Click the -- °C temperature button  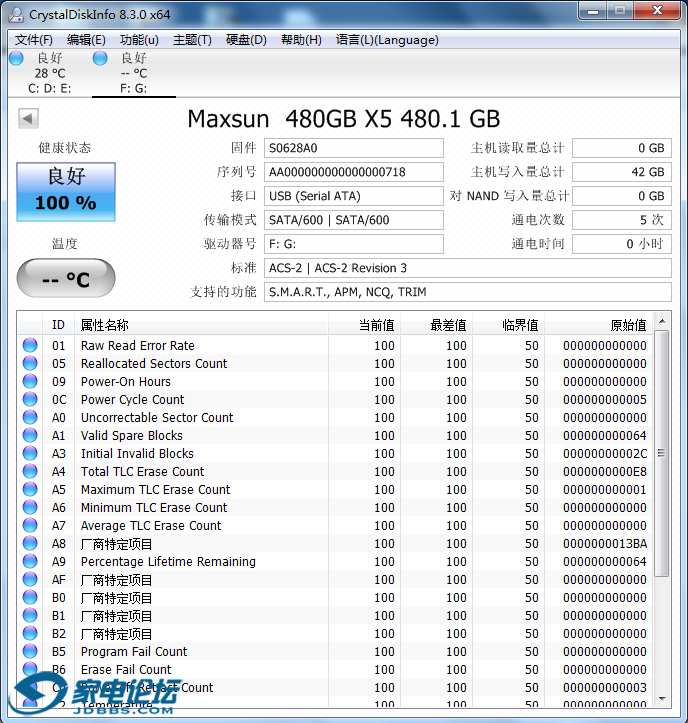66,278
